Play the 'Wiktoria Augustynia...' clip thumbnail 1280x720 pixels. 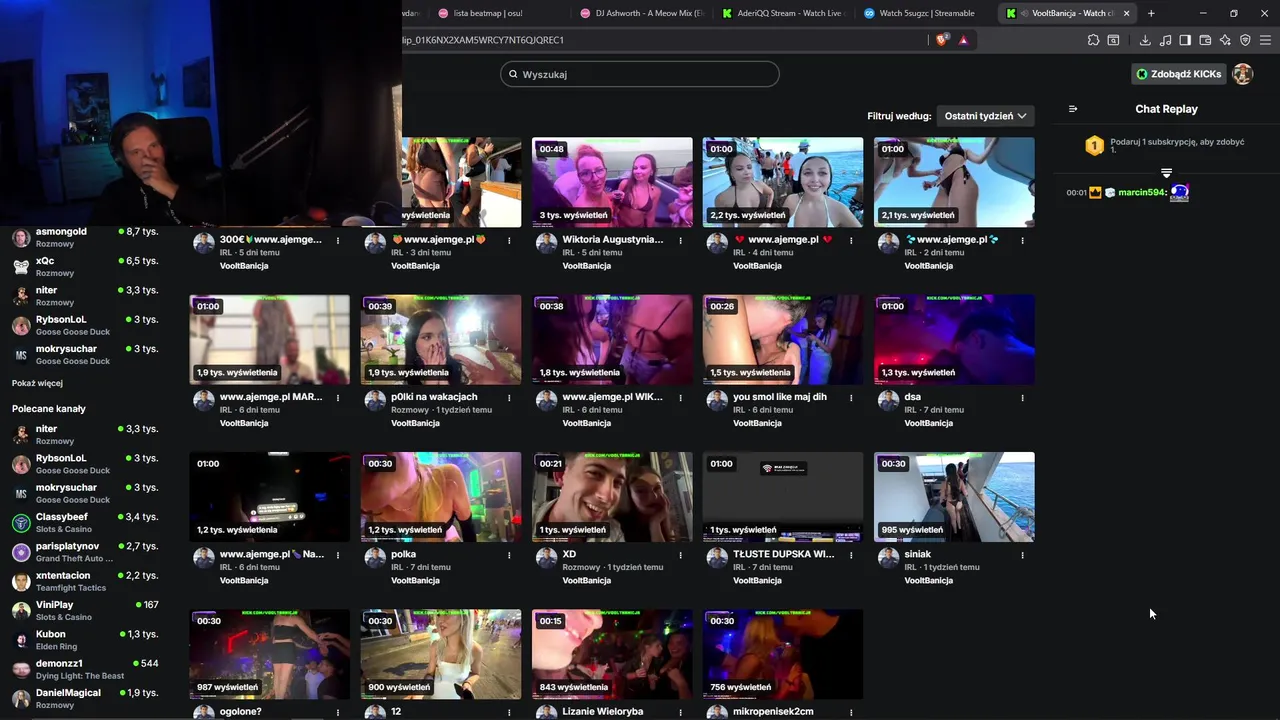(x=612, y=182)
